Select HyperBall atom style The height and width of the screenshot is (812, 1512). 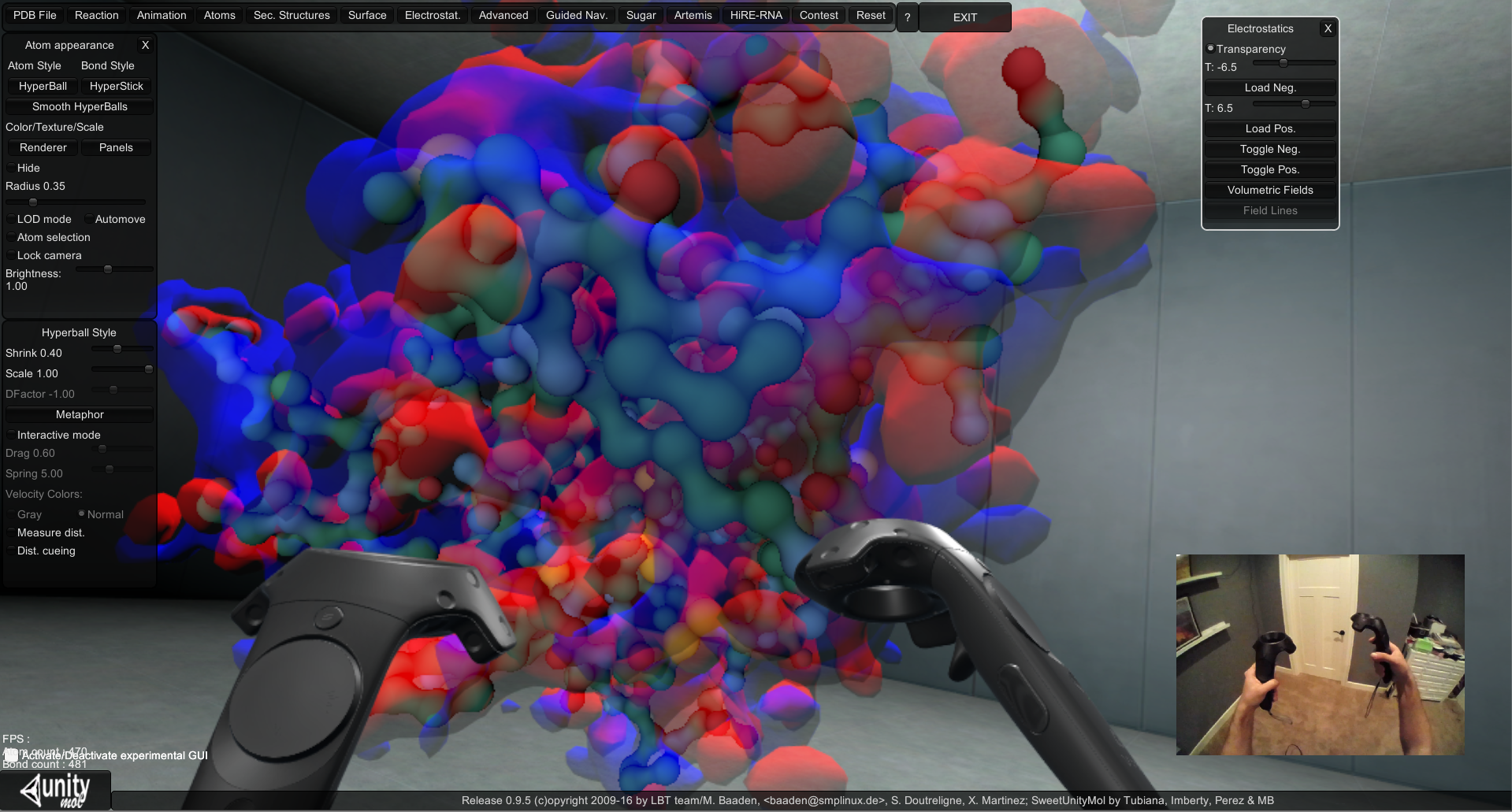pyautogui.click(x=43, y=86)
